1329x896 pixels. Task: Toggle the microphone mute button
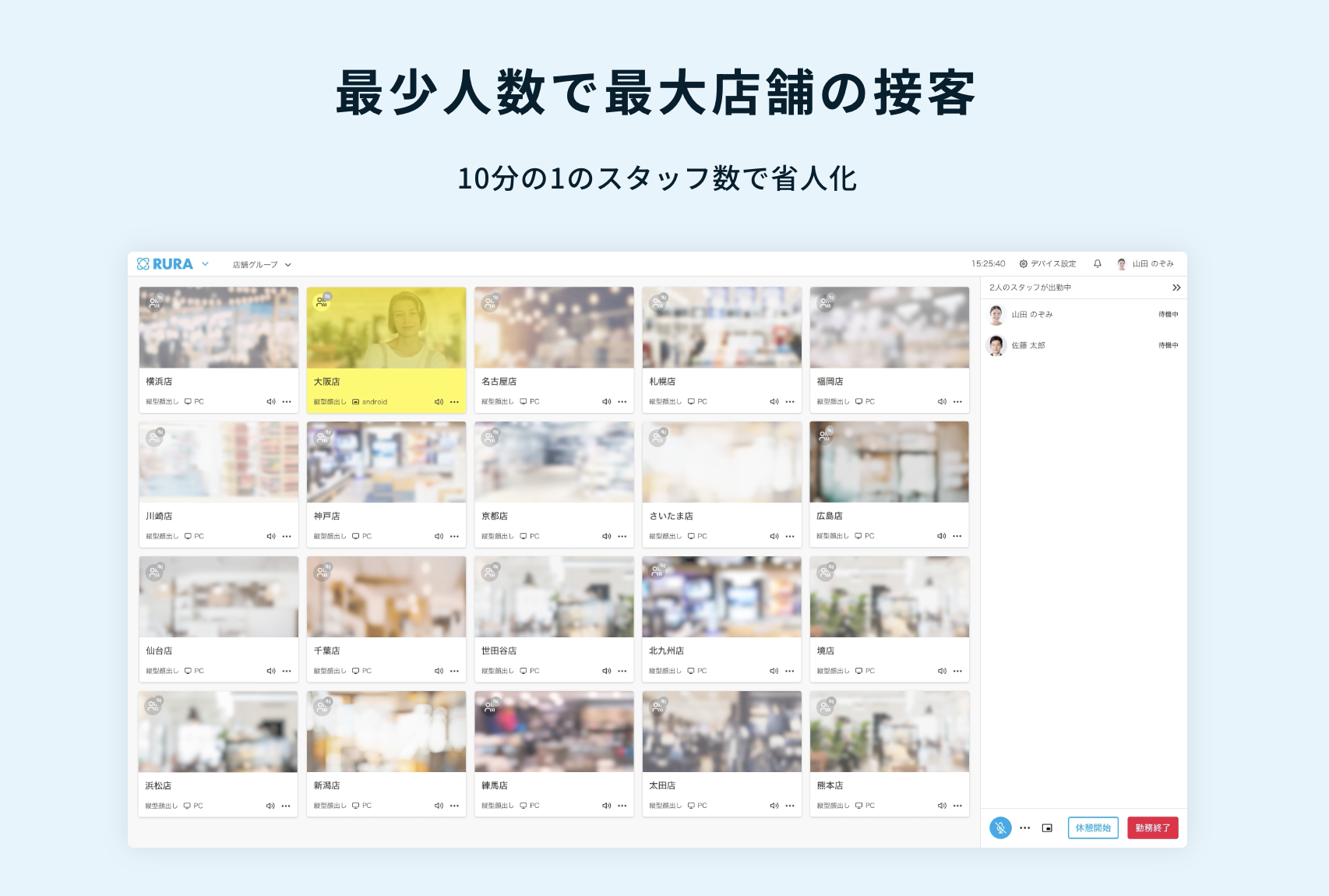[x=1000, y=828]
